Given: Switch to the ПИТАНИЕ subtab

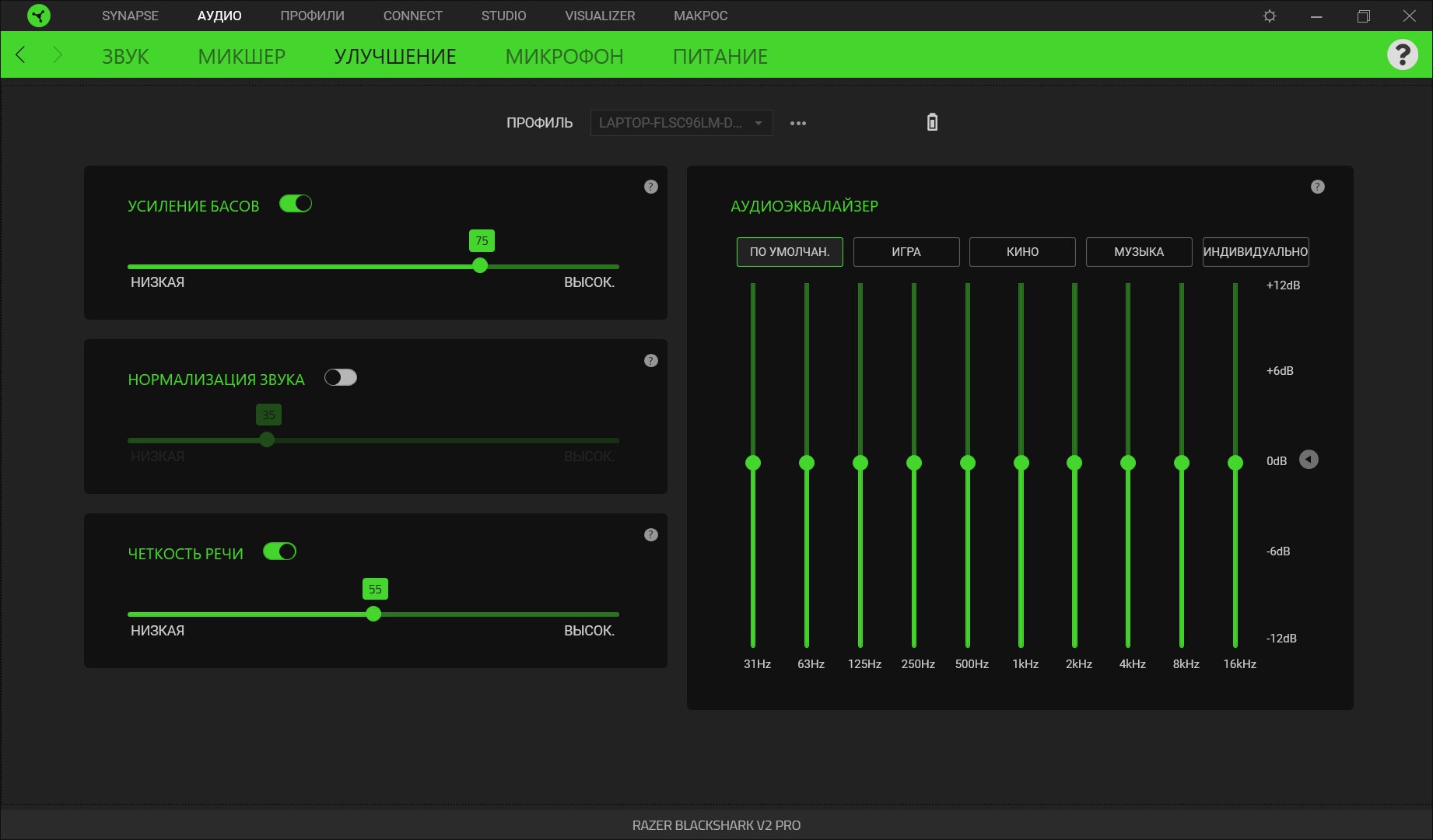Looking at the screenshot, I should (x=720, y=56).
